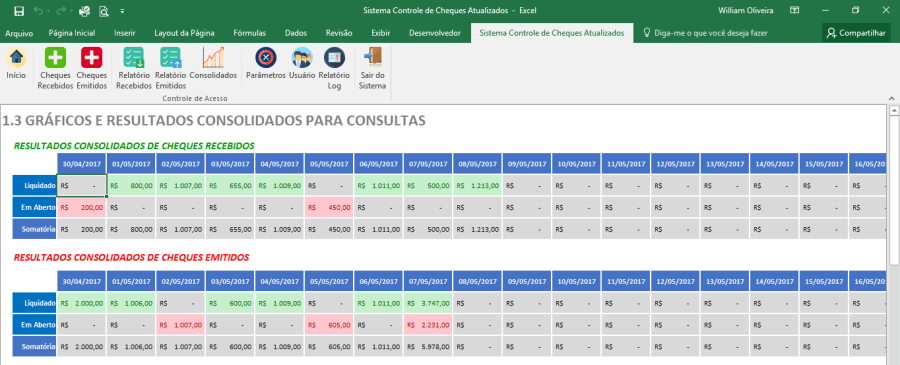Select Em Aberto R$ 605,00 cell in Emitidos

tap(329, 324)
